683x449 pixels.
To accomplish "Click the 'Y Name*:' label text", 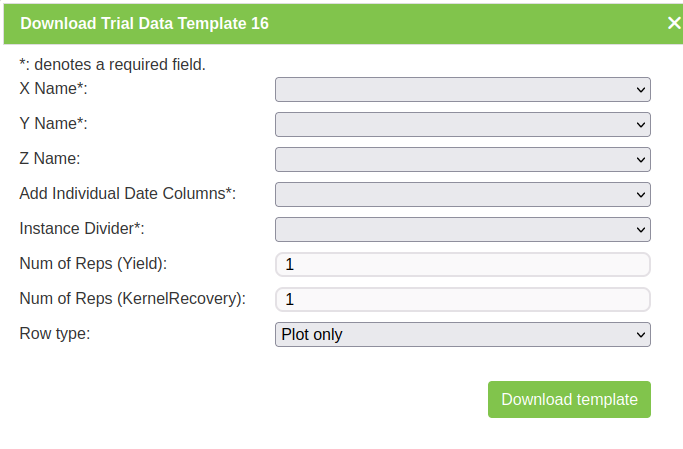I will tap(54, 123).
